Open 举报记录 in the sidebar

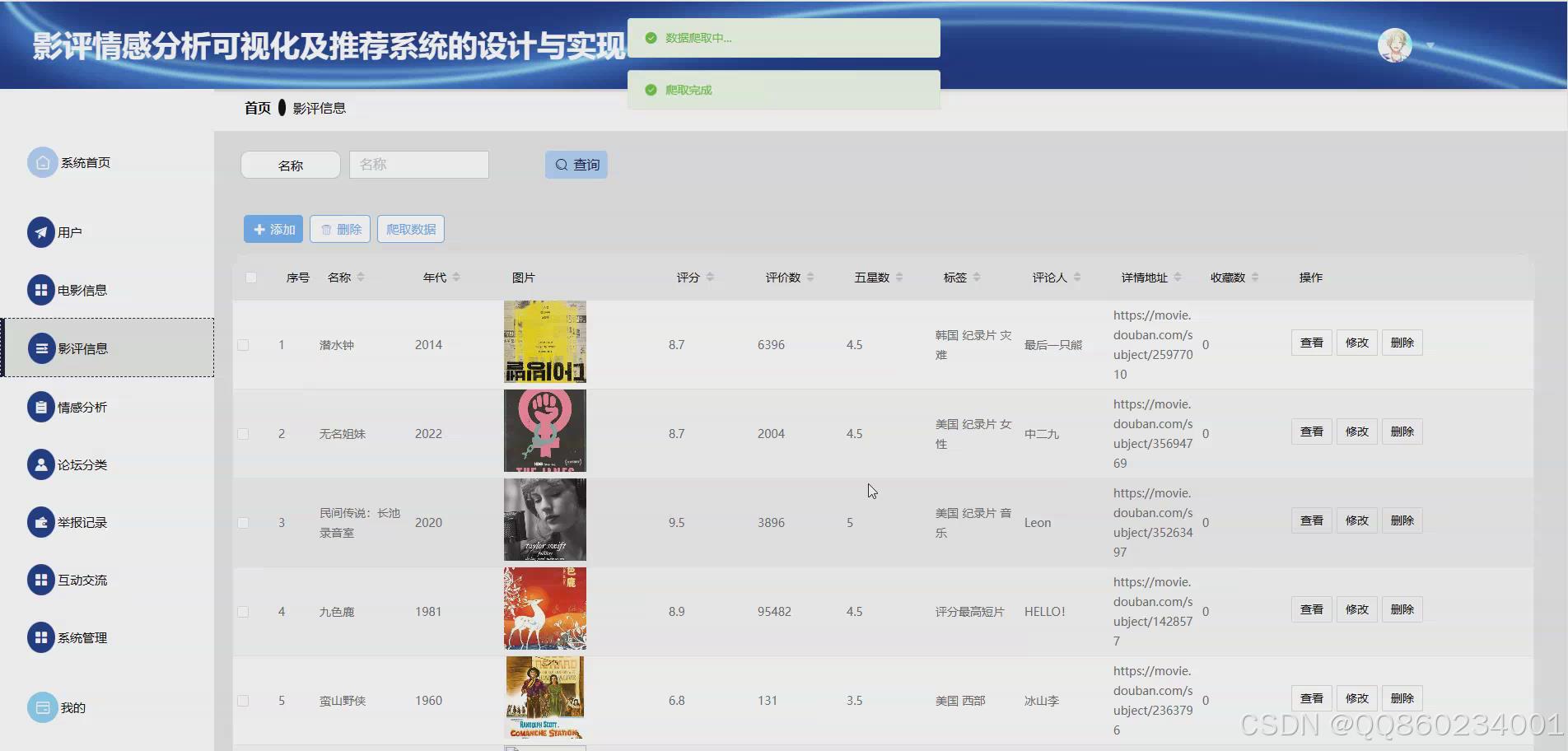coord(82,523)
